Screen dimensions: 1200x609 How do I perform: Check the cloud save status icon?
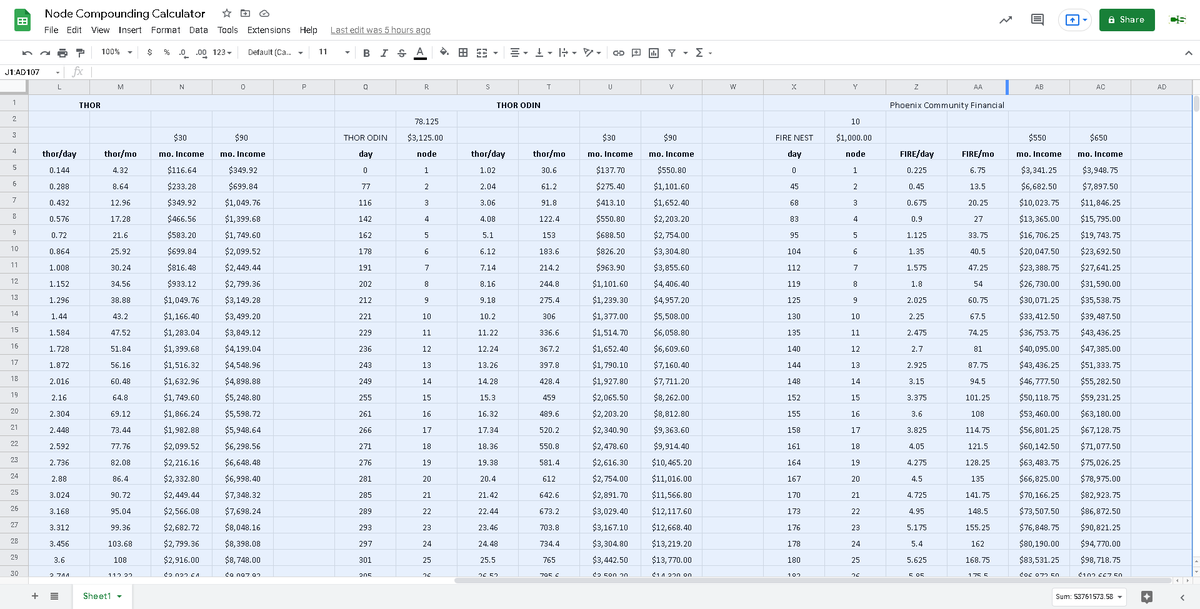[264, 14]
